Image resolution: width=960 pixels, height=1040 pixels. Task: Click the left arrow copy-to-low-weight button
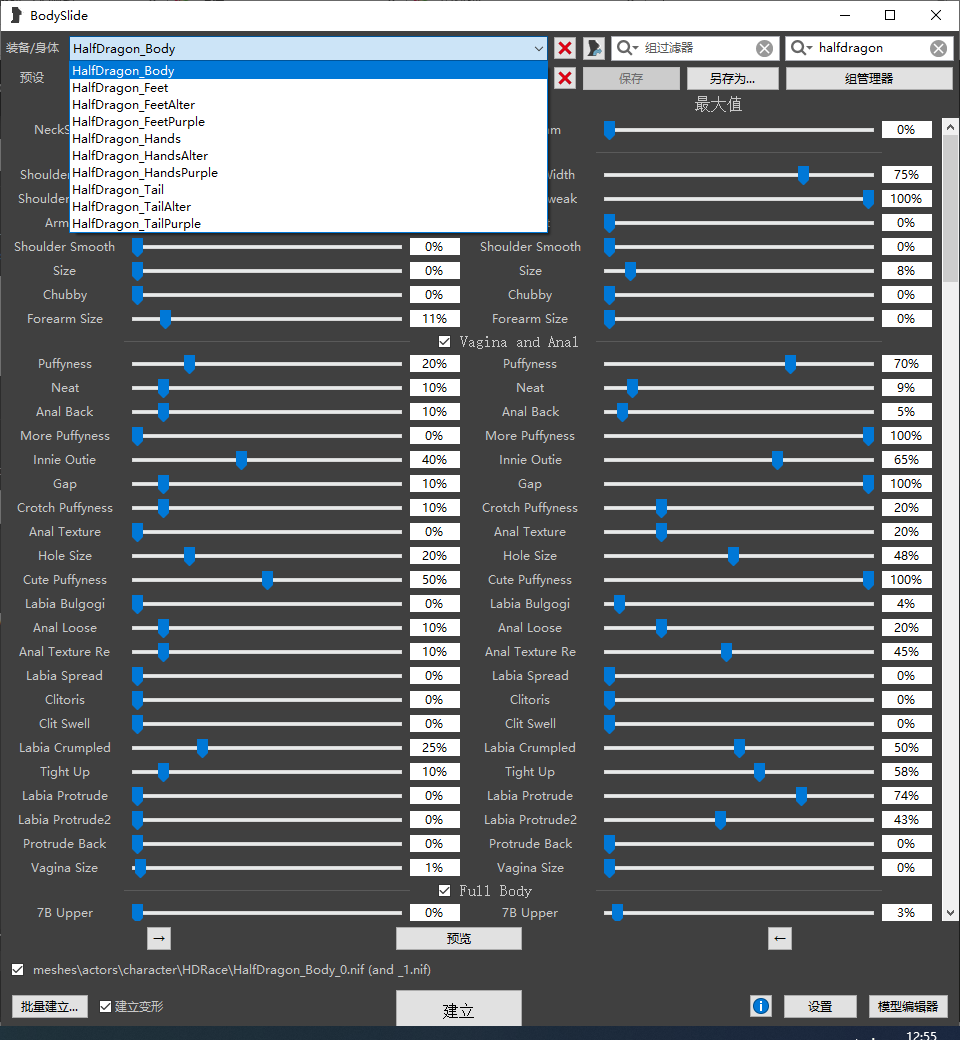pyautogui.click(x=781, y=938)
